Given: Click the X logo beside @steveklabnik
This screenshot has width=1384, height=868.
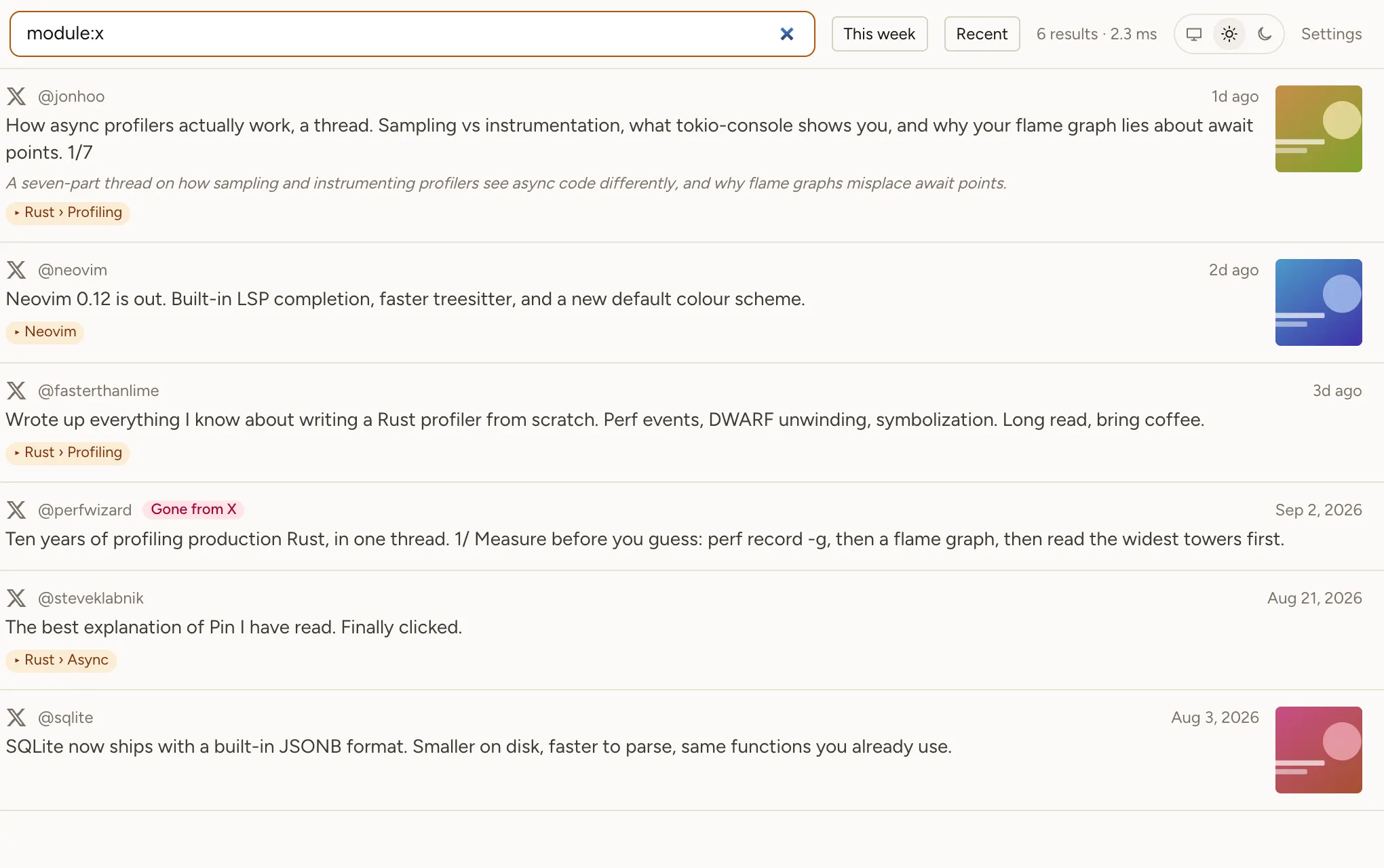Looking at the screenshot, I should 16,598.
